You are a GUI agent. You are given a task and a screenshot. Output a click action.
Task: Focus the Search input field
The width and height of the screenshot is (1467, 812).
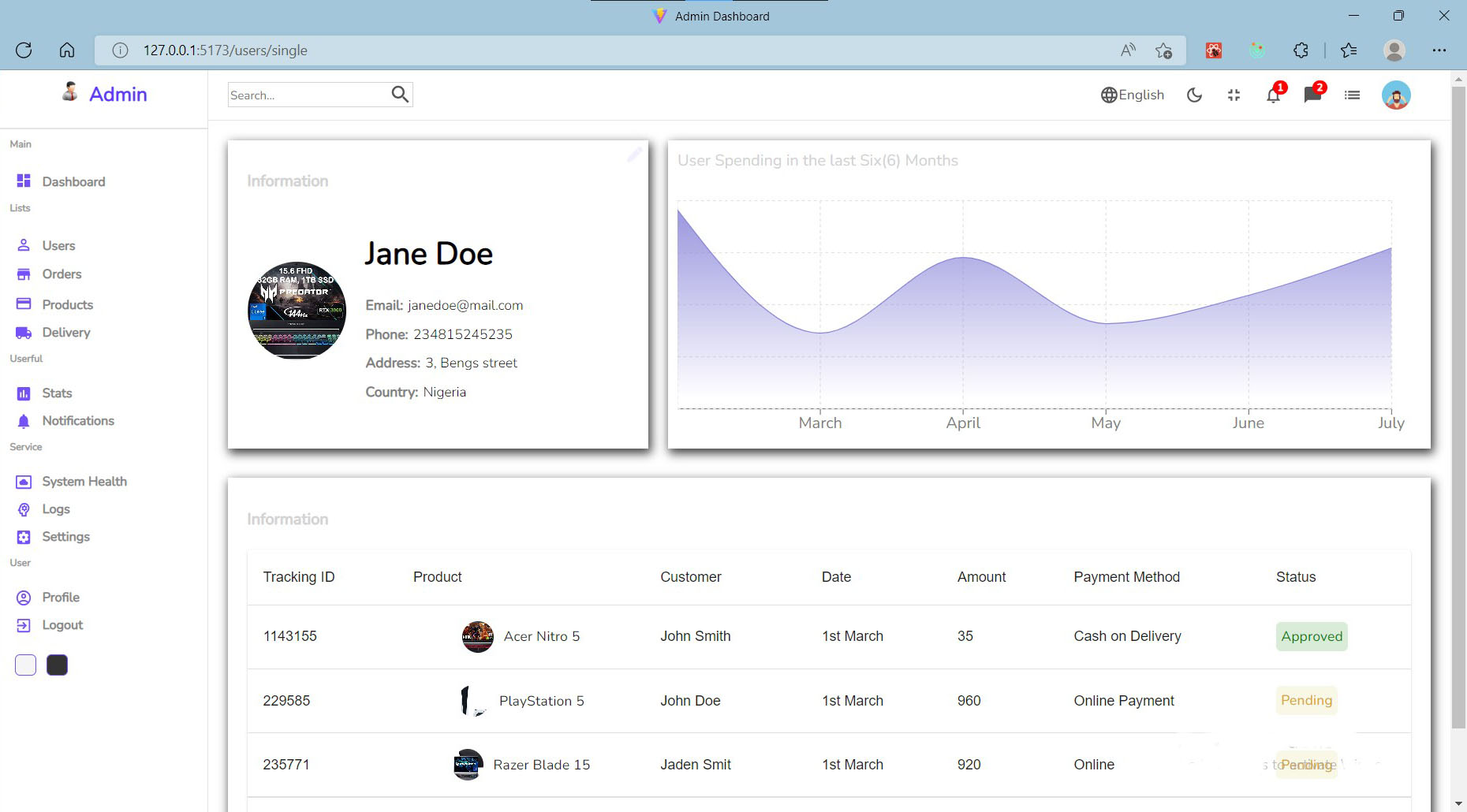coord(308,95)
